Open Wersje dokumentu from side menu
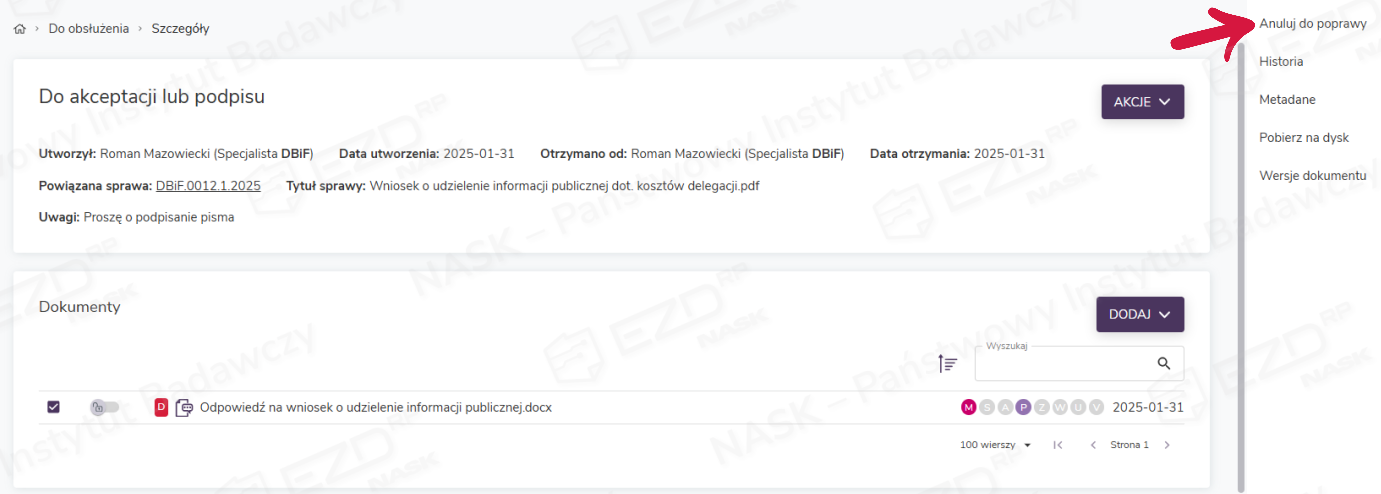 click(1312, 175)
